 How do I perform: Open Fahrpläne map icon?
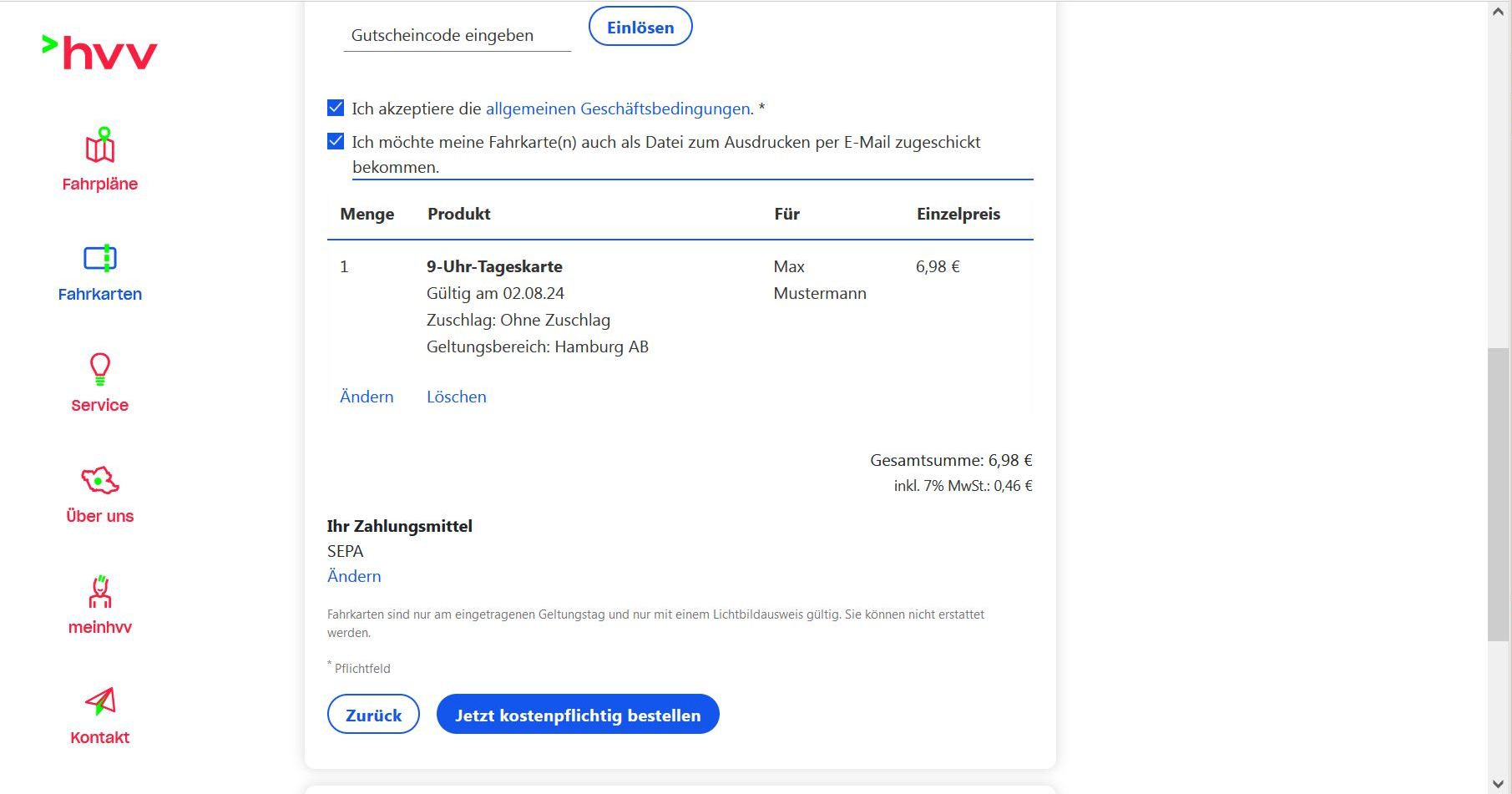coord(100,146)
